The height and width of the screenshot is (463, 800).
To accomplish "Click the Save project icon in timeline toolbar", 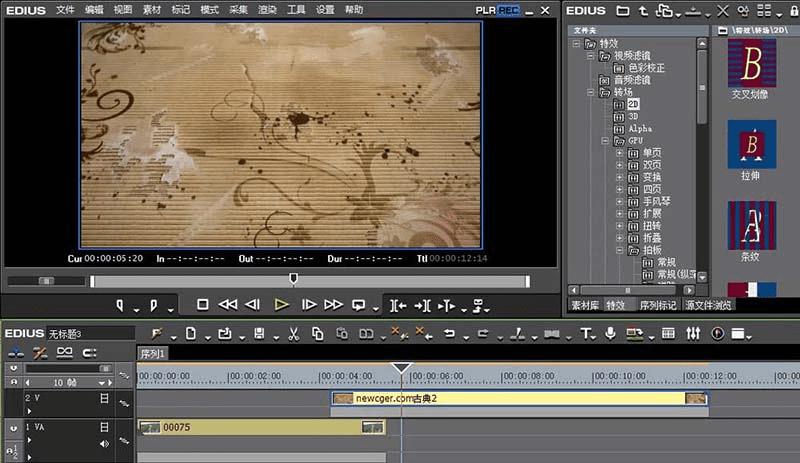I will [260, 333].
